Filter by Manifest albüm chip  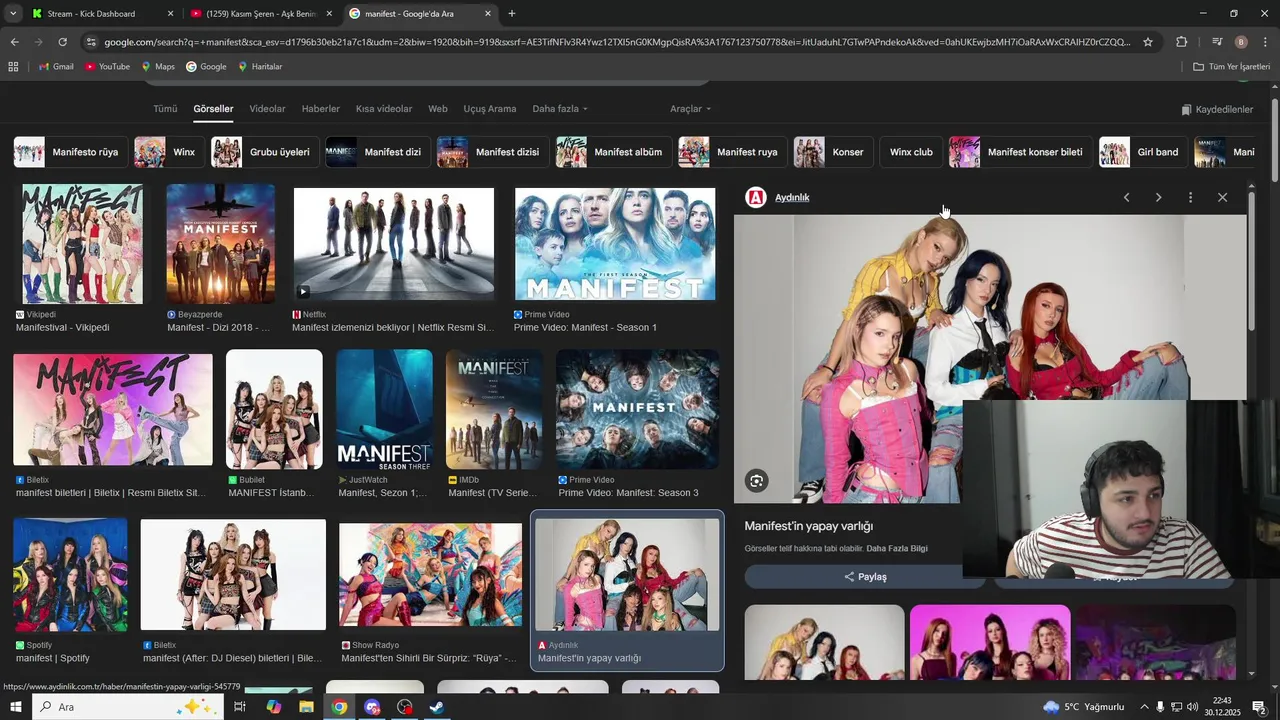tap(614, 152)
